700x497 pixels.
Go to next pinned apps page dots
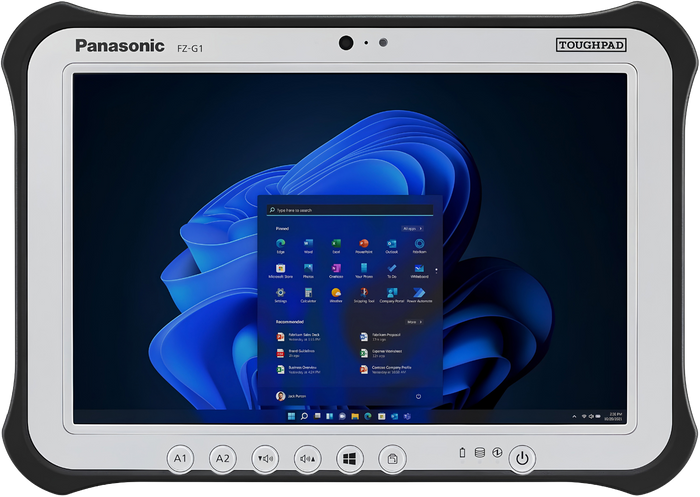[436, 271]
